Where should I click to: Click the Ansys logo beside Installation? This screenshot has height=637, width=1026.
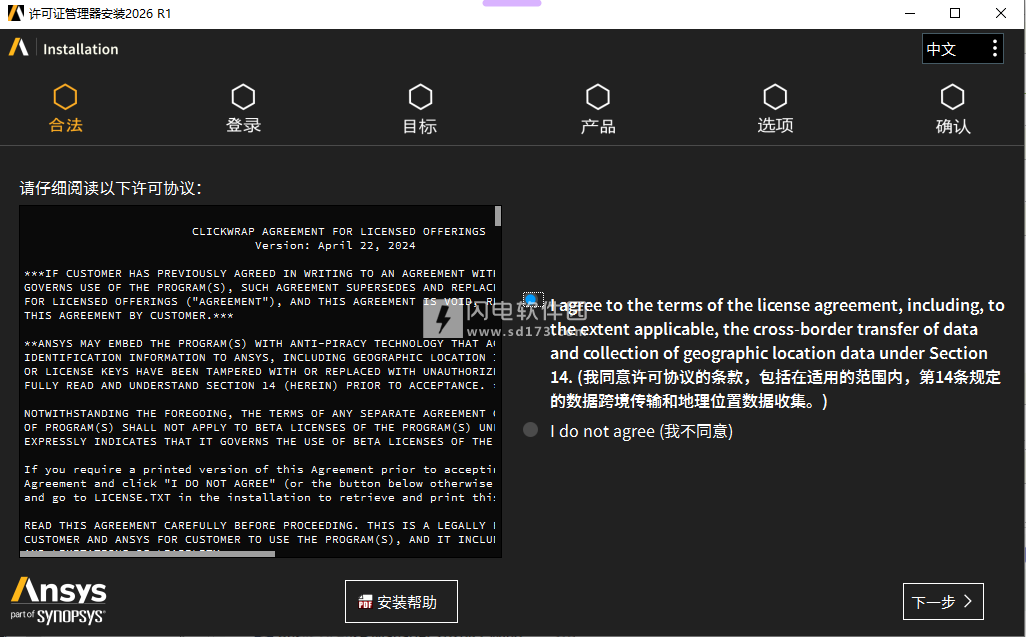19,48
